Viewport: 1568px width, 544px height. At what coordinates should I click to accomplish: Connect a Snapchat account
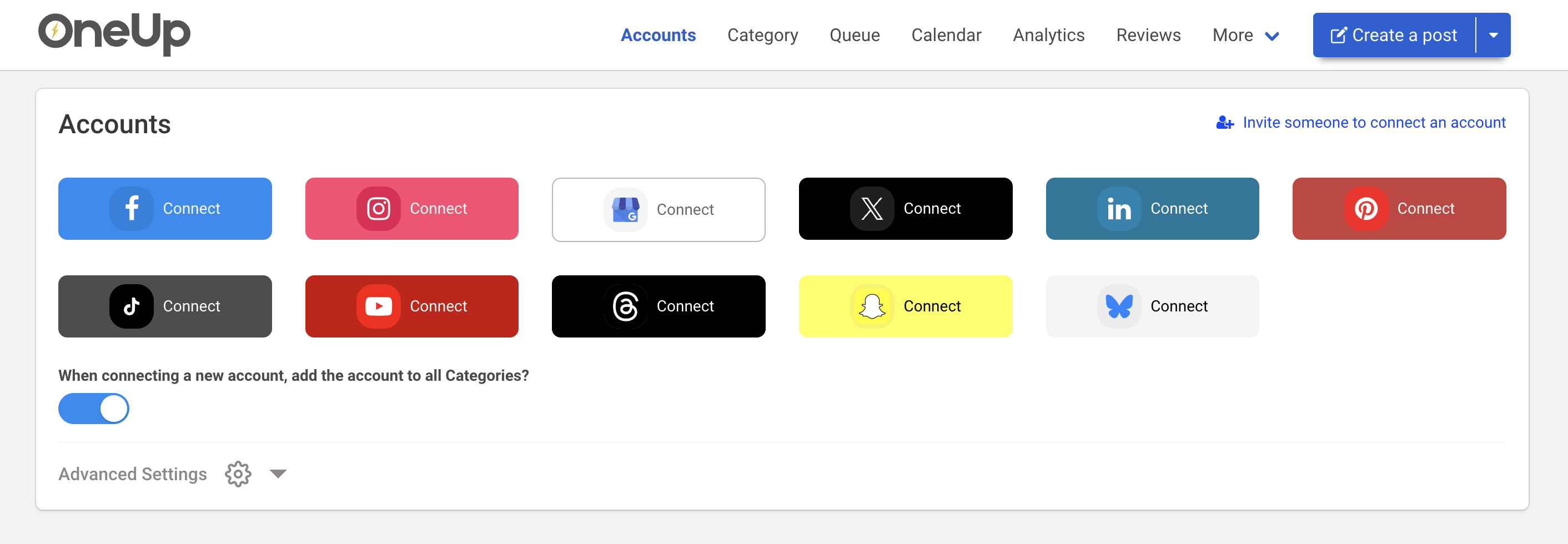pos(905,306)
